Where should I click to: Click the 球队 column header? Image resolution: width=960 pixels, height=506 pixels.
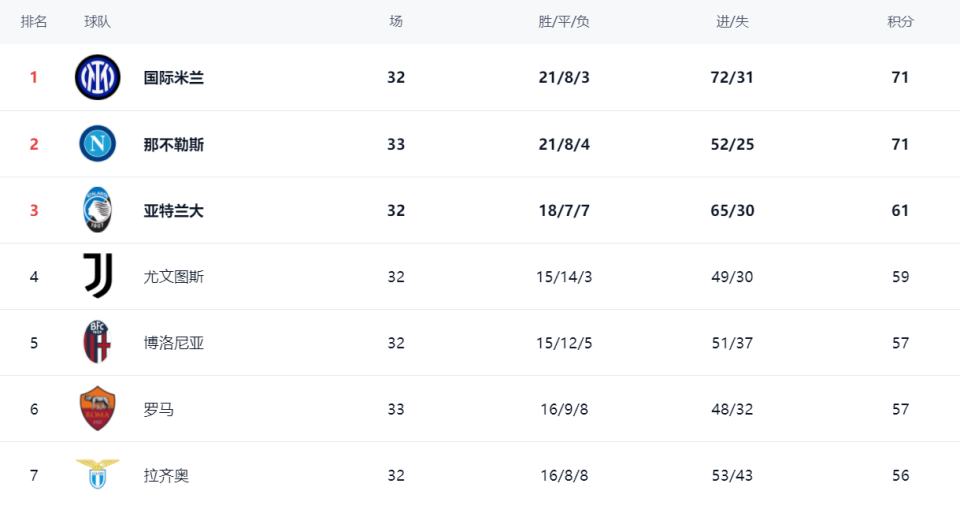click(97, 22)
